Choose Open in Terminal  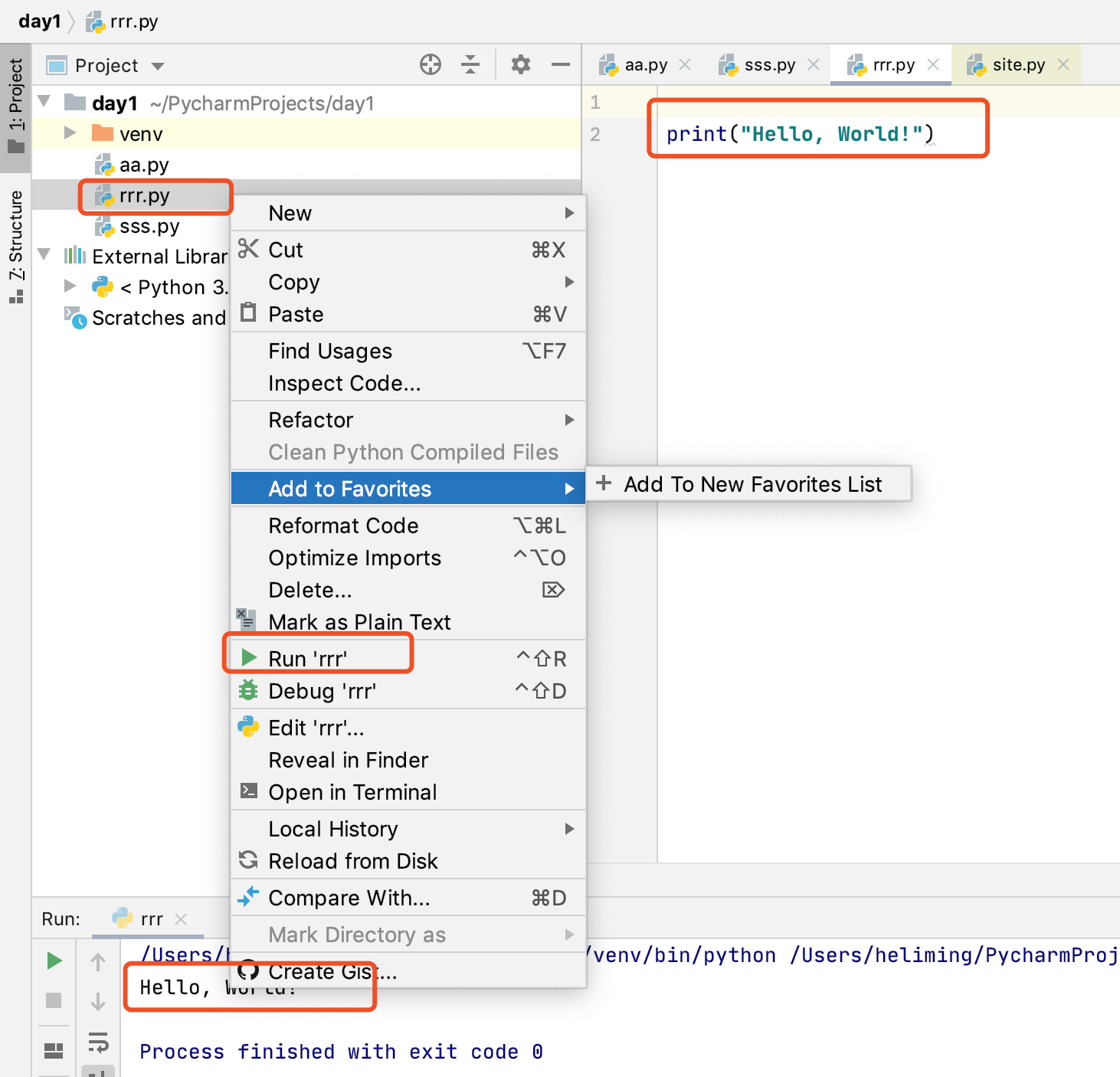[408, 792]
